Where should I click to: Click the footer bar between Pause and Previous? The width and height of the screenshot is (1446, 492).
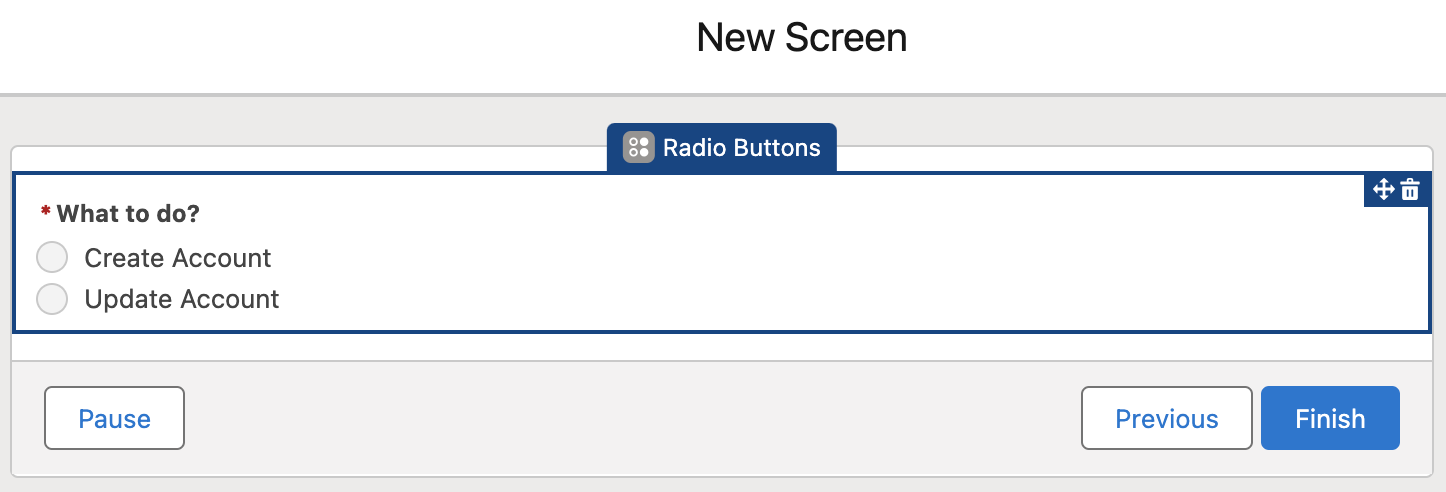pyautogui.click(x=630, y=418)
